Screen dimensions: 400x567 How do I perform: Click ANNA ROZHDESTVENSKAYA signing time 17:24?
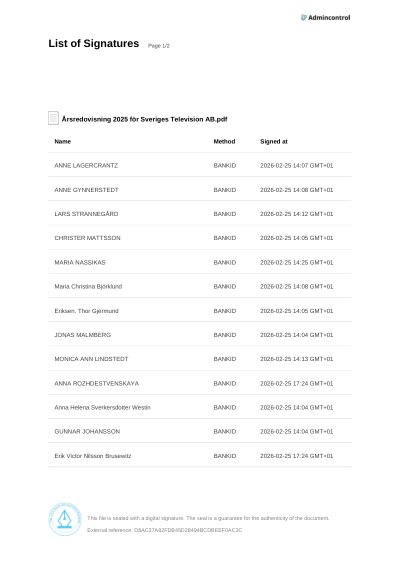point(297,383)
